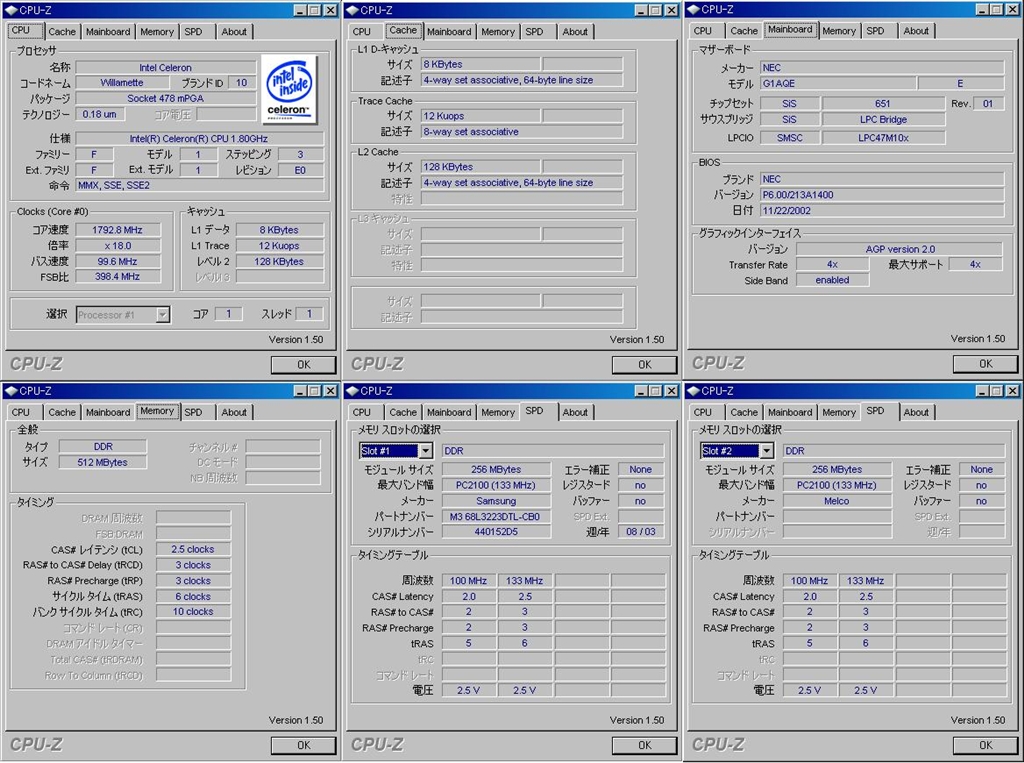Screen dimensions: 1024x763
Task: Open the Slot #2 memory slot dropdown
Action: (x=766, y=451)
